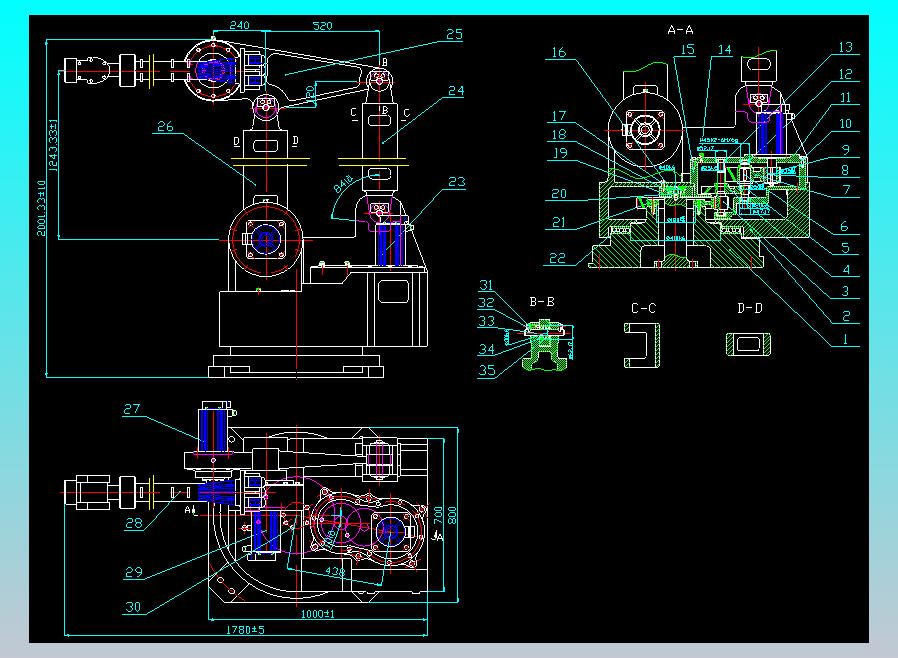Select part callout number 7

846,190
